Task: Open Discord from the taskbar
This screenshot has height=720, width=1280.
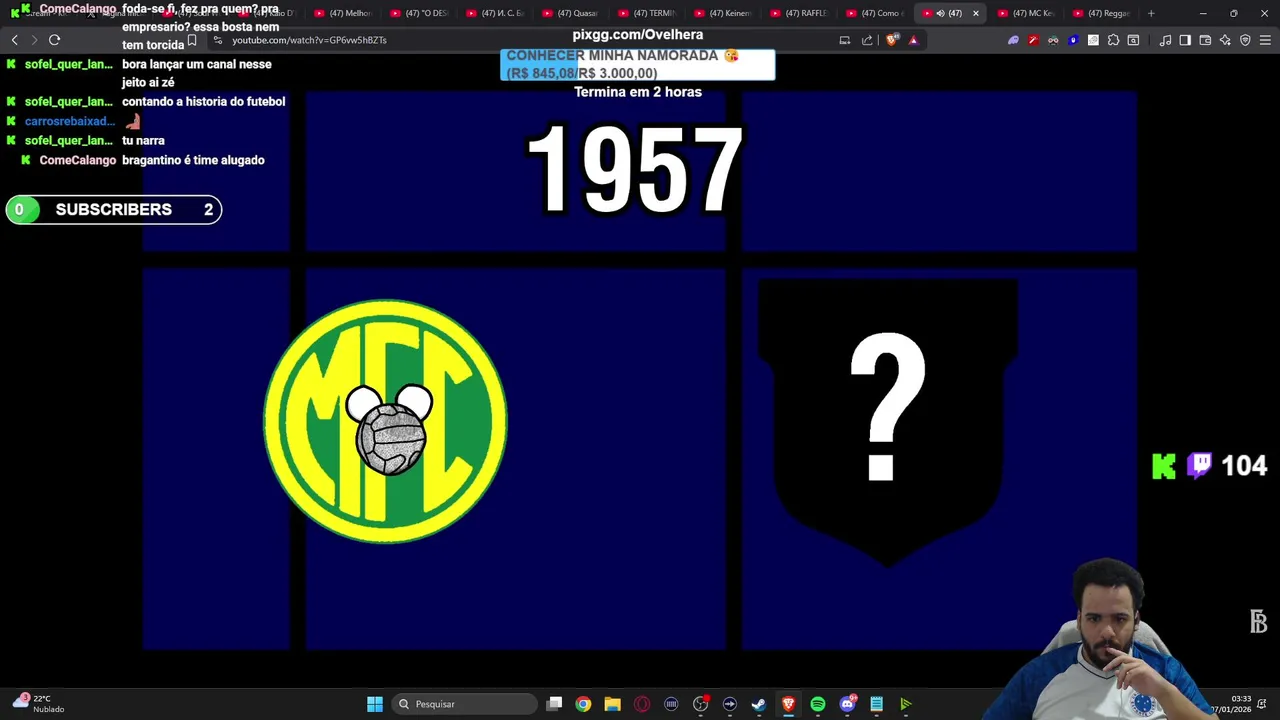Action: tap(847, 704)
